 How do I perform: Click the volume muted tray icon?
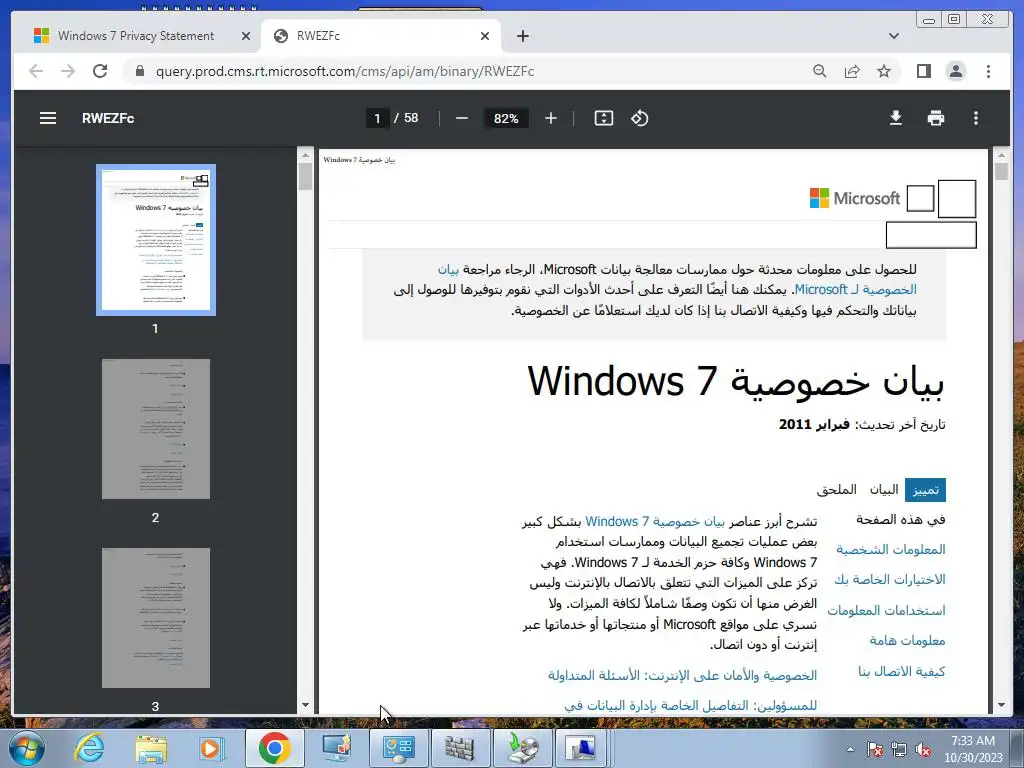pos(923,750)
